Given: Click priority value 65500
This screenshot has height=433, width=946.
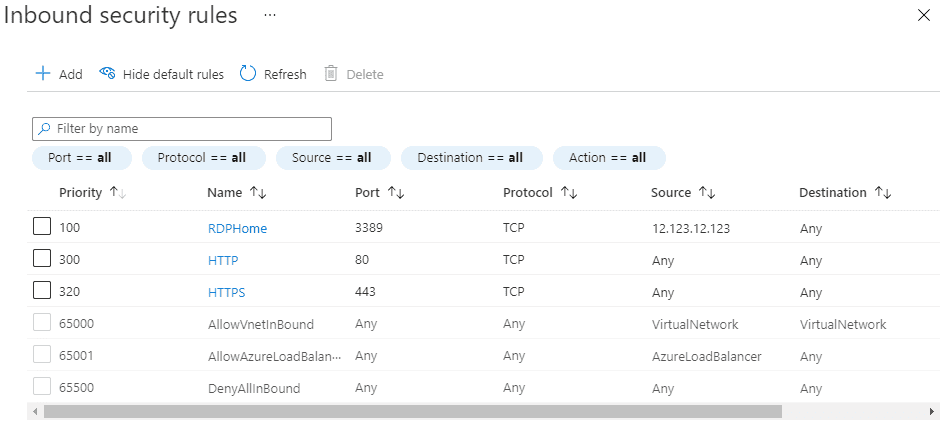Looking at the screenshot, I should [x=77, y=387].
